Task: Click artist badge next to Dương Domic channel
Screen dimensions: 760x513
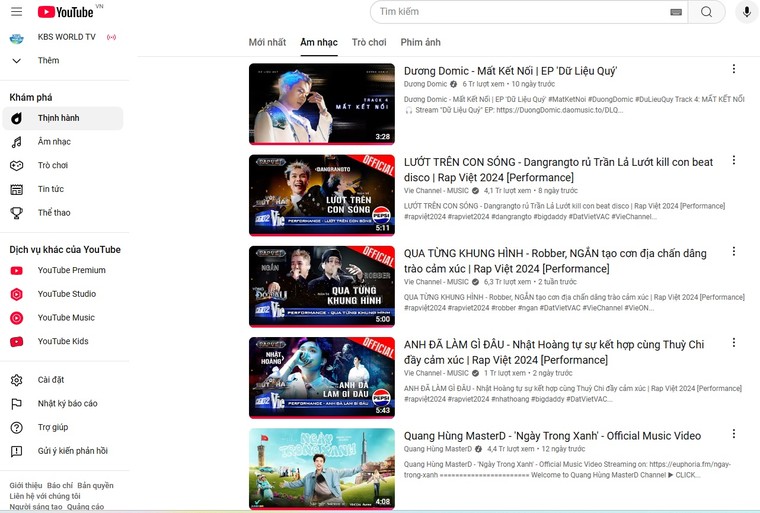Action: tap(454, 84)
